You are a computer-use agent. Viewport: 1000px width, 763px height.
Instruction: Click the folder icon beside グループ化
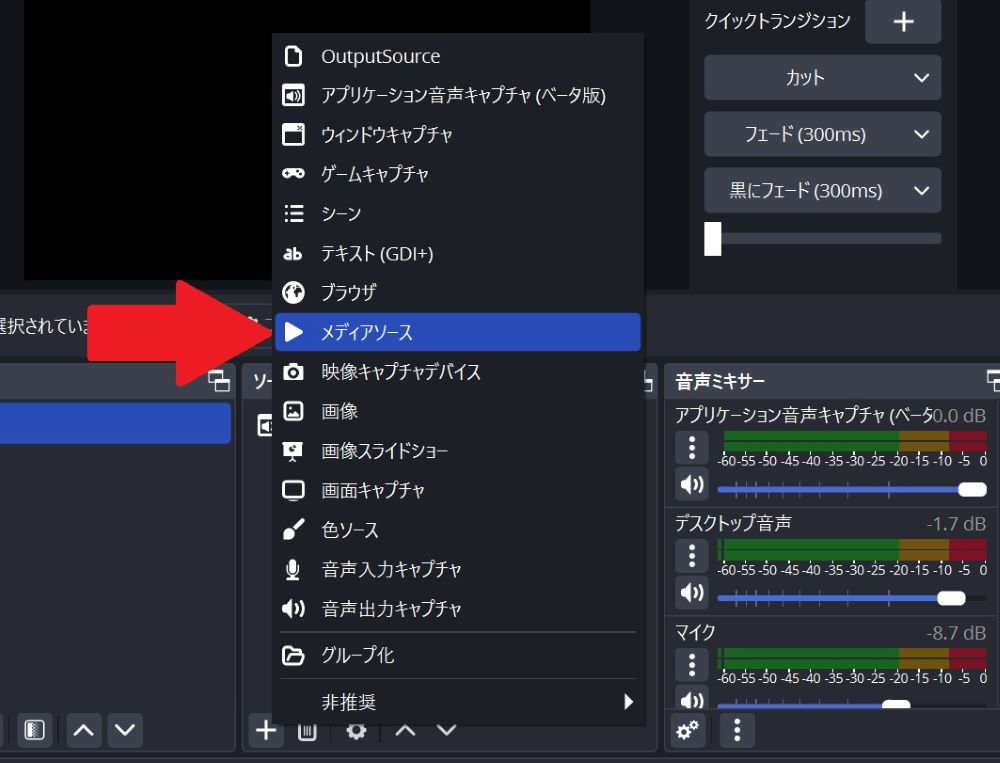[x=293, y=655]
